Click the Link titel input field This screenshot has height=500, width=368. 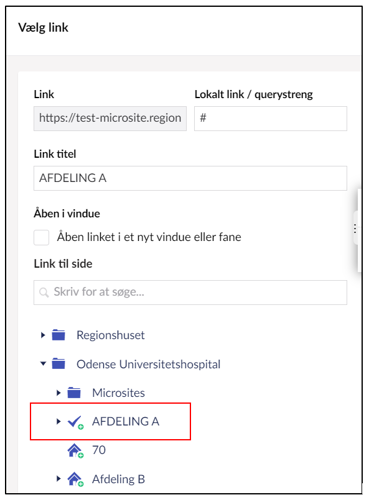(190, 178)
